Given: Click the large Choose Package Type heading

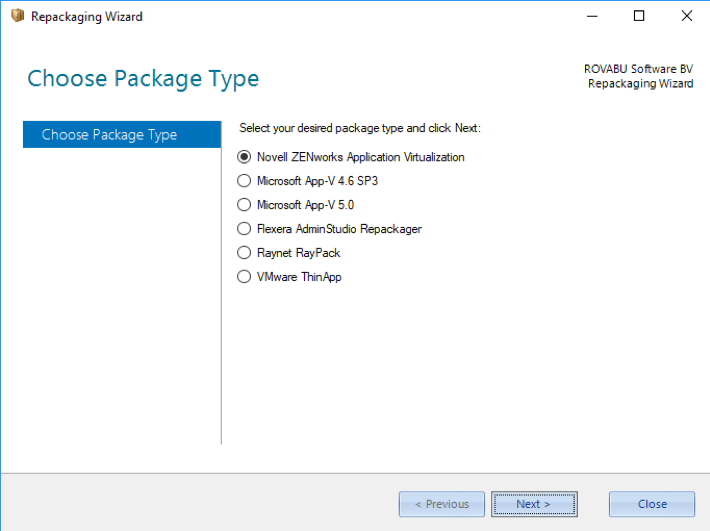Looking at the screenshot, I should 143,79.
